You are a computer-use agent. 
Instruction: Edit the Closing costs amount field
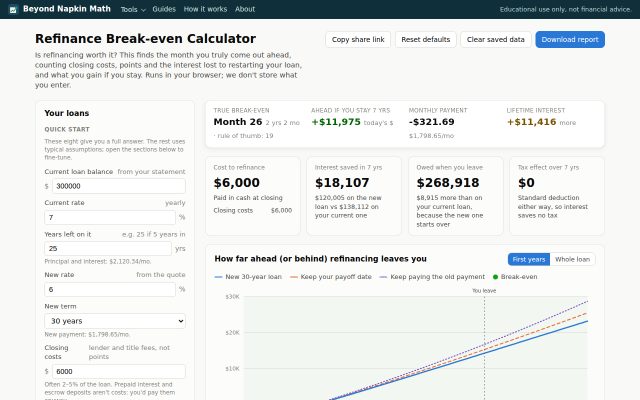(x=119, y=371)
